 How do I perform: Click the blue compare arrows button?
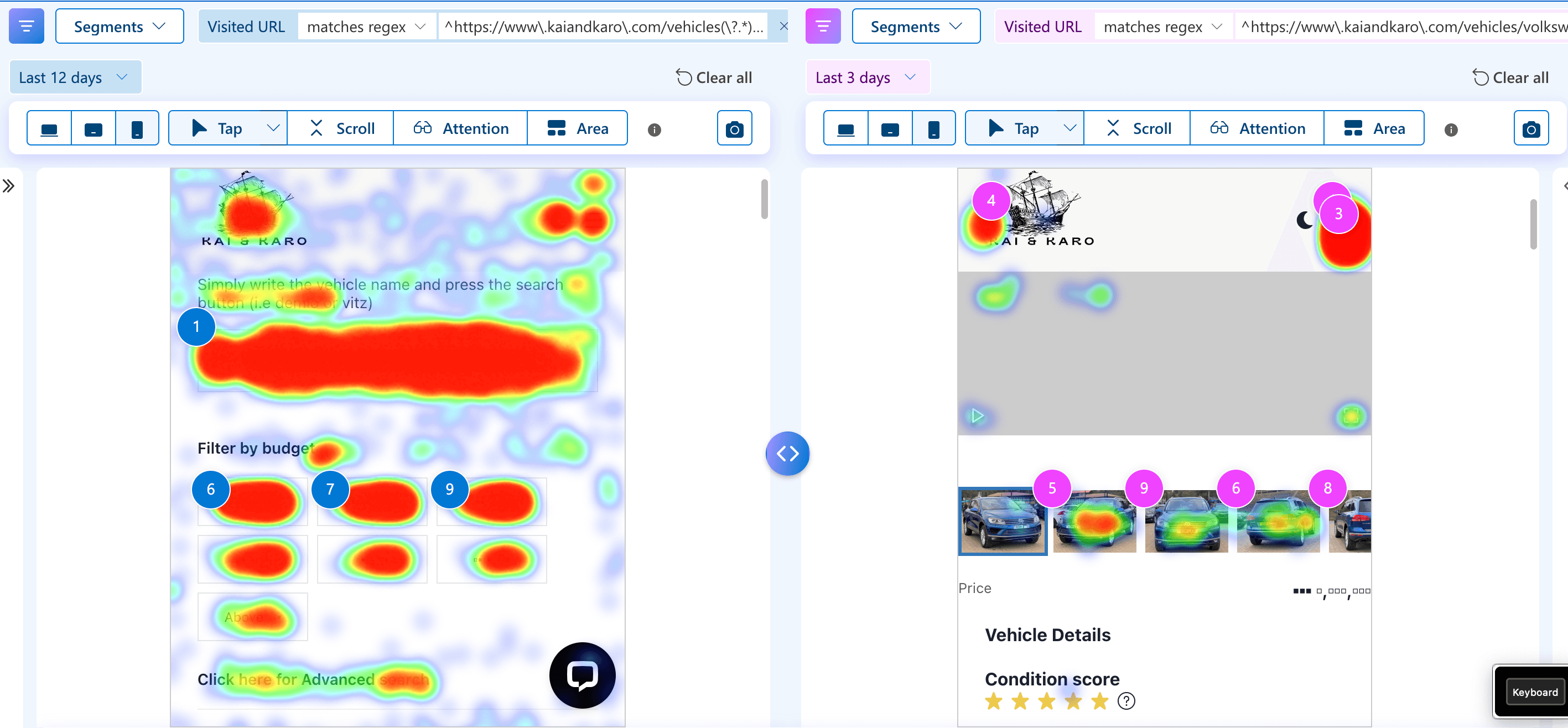(x=787, y=454)
